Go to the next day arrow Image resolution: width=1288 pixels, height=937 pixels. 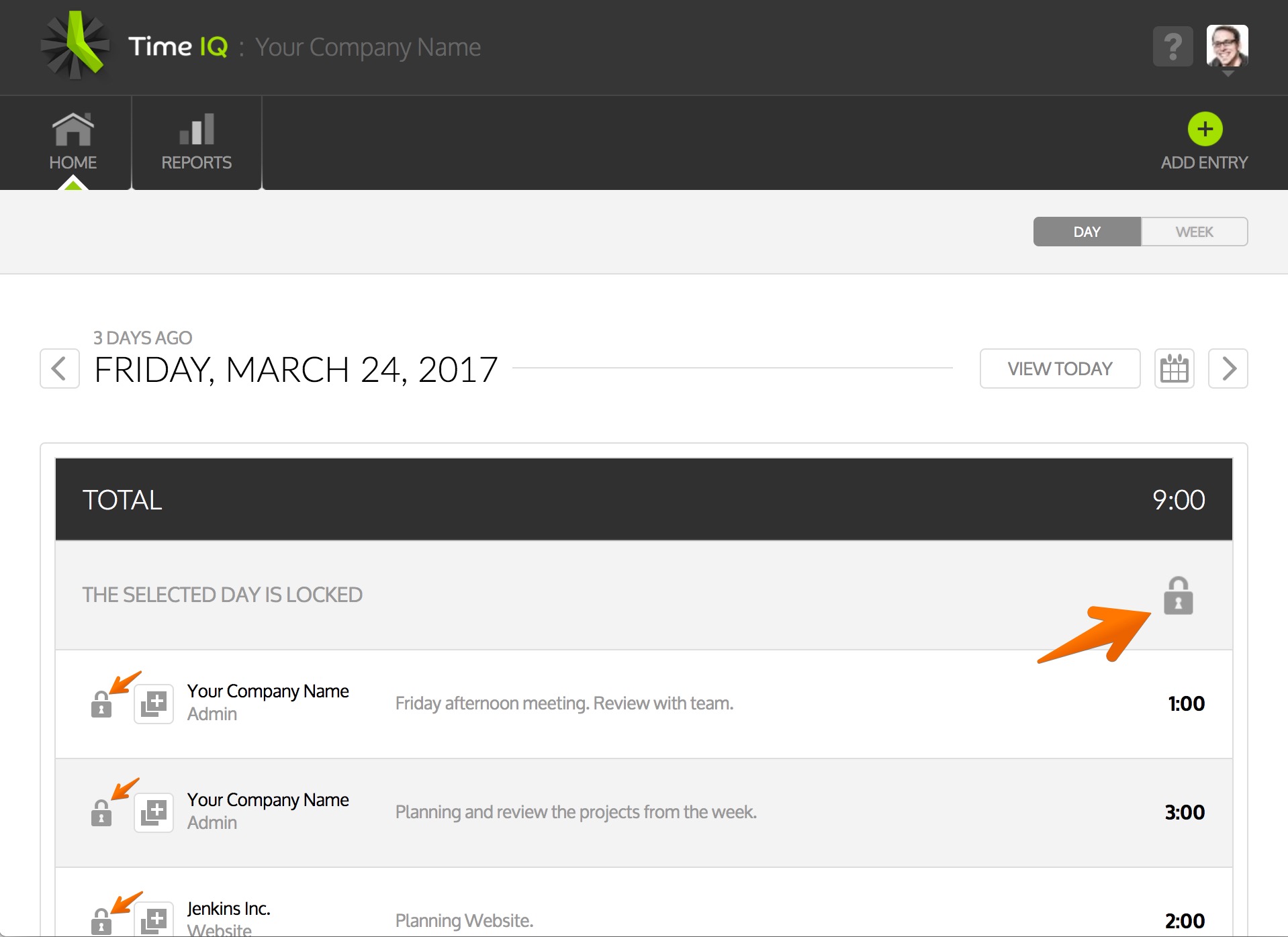(x=1228, y=368)
